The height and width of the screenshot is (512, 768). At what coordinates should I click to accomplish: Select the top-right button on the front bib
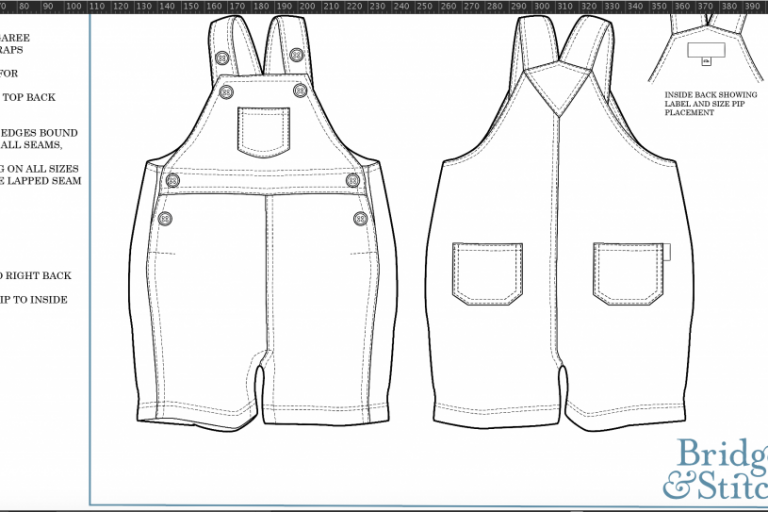(300, 90)
